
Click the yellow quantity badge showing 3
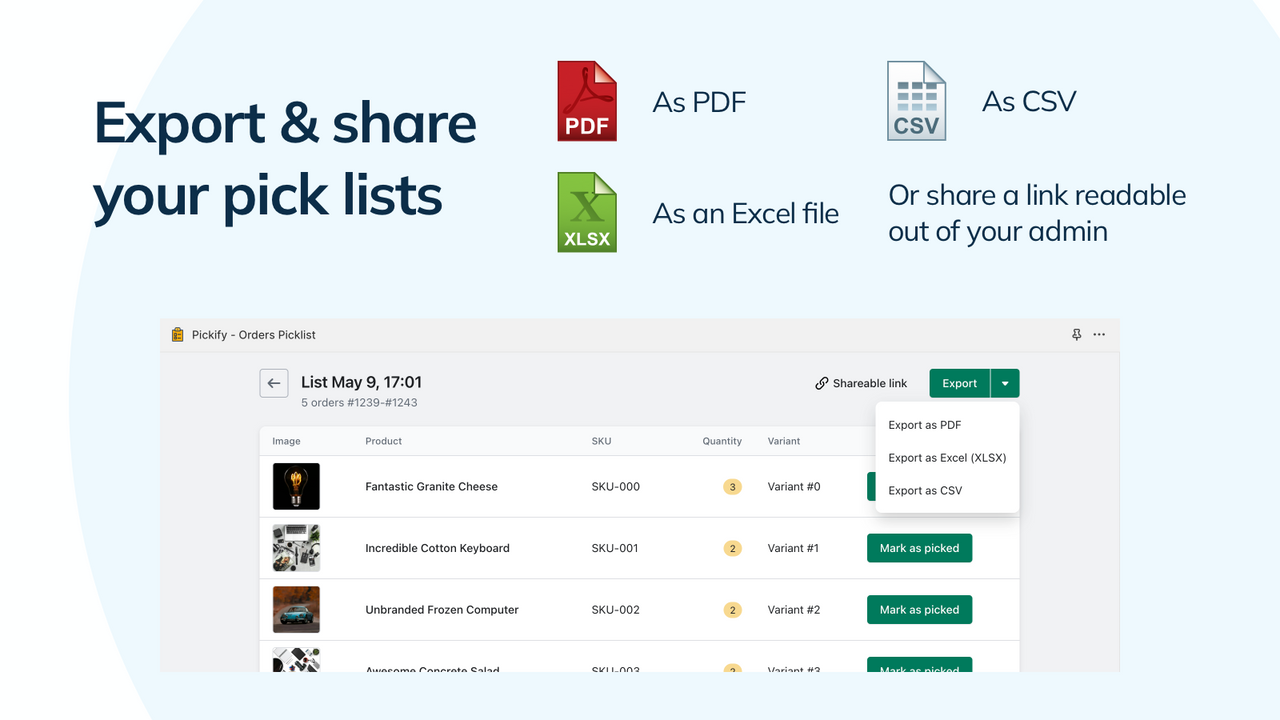tap(732, 486)
